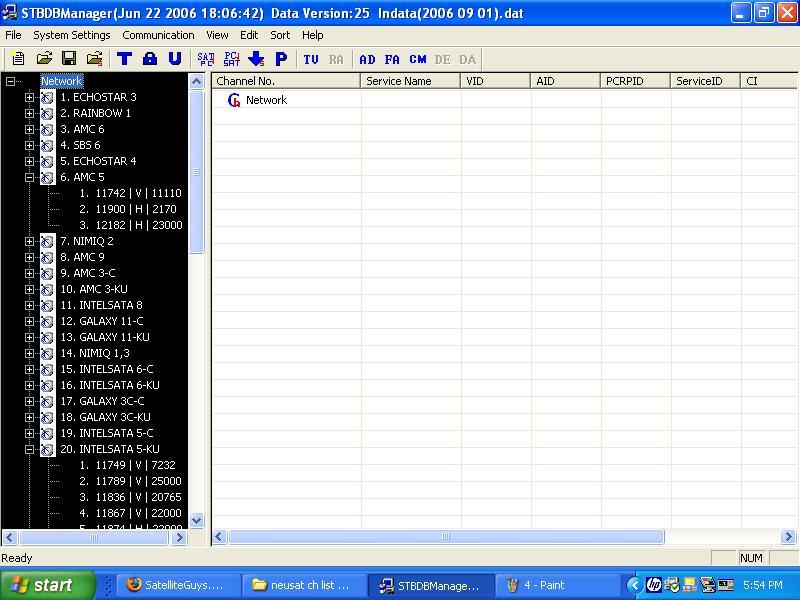800x600 pixels.
Task: Click the greyed DA toolbar icon
Action: pos(467,60)
